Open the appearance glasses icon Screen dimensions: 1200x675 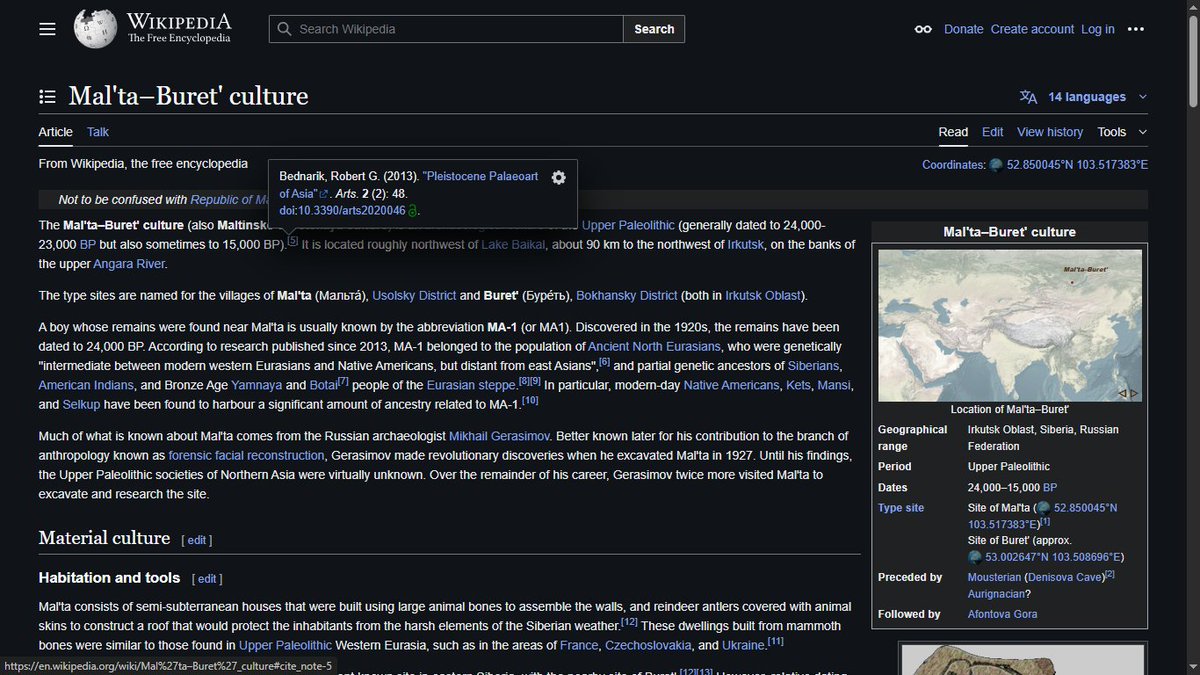[923, 29]
